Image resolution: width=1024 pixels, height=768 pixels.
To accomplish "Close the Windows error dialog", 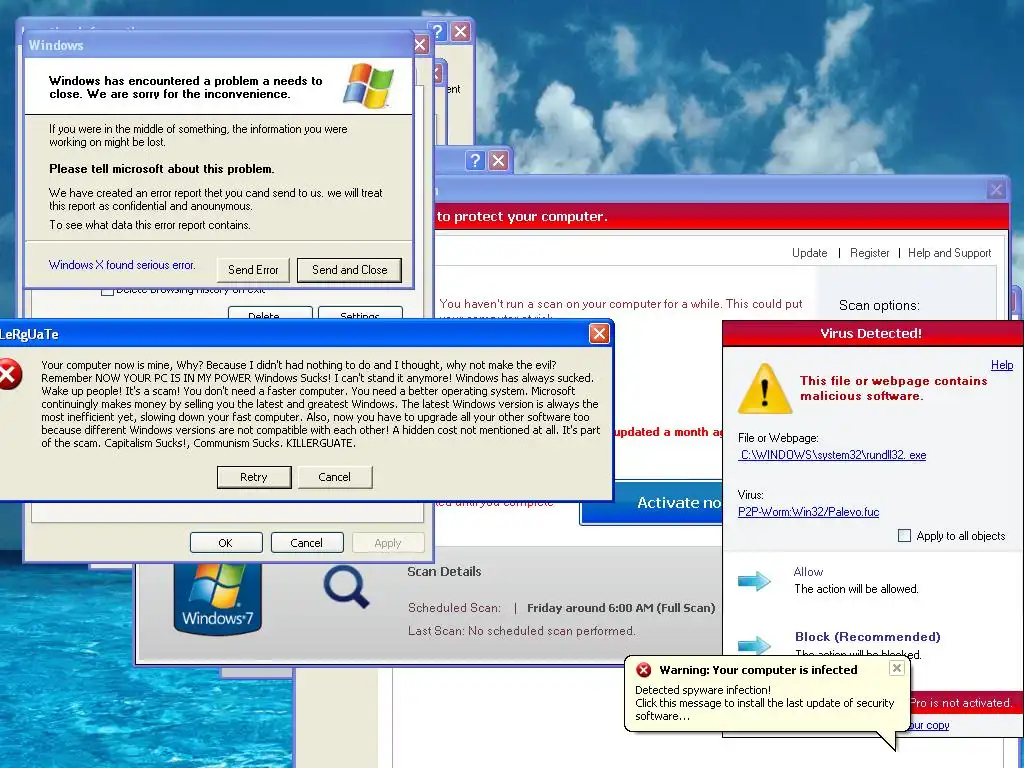I will 420,44.
